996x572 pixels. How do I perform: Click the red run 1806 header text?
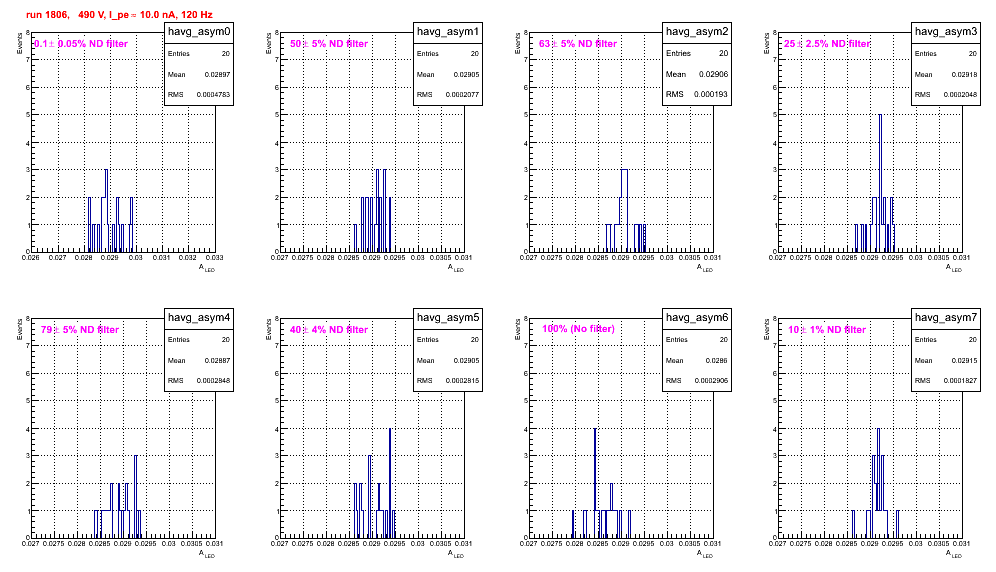pyautogui.click(x=119, y=15)
